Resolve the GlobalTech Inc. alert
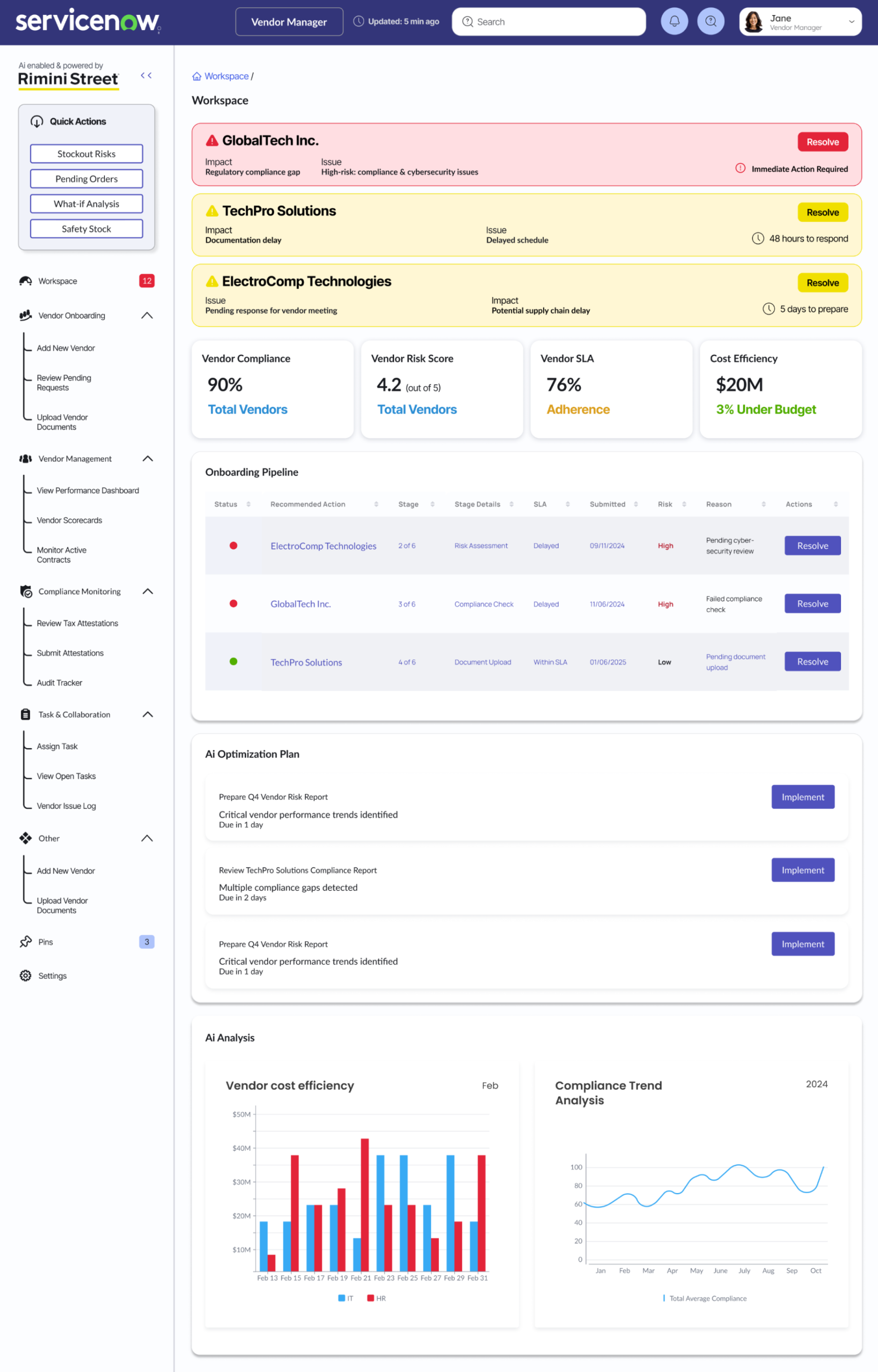 822,142
